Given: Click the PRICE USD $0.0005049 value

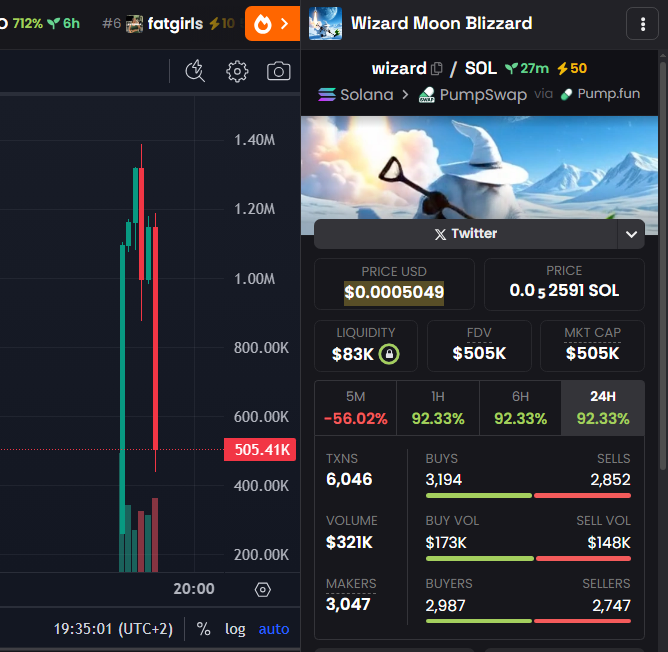Looking at the screenshot, I should click(x=394, y=292).
